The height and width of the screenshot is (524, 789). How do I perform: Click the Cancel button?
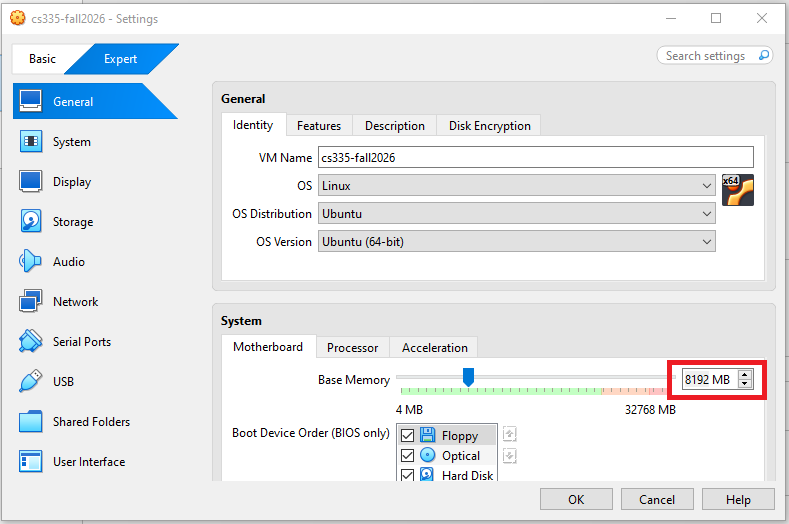[x=657, y=499]
